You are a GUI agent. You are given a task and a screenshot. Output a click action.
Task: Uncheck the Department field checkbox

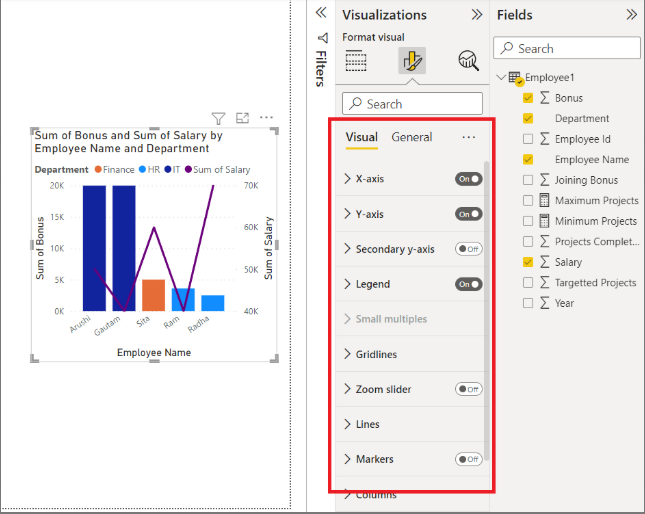point(528,118)
